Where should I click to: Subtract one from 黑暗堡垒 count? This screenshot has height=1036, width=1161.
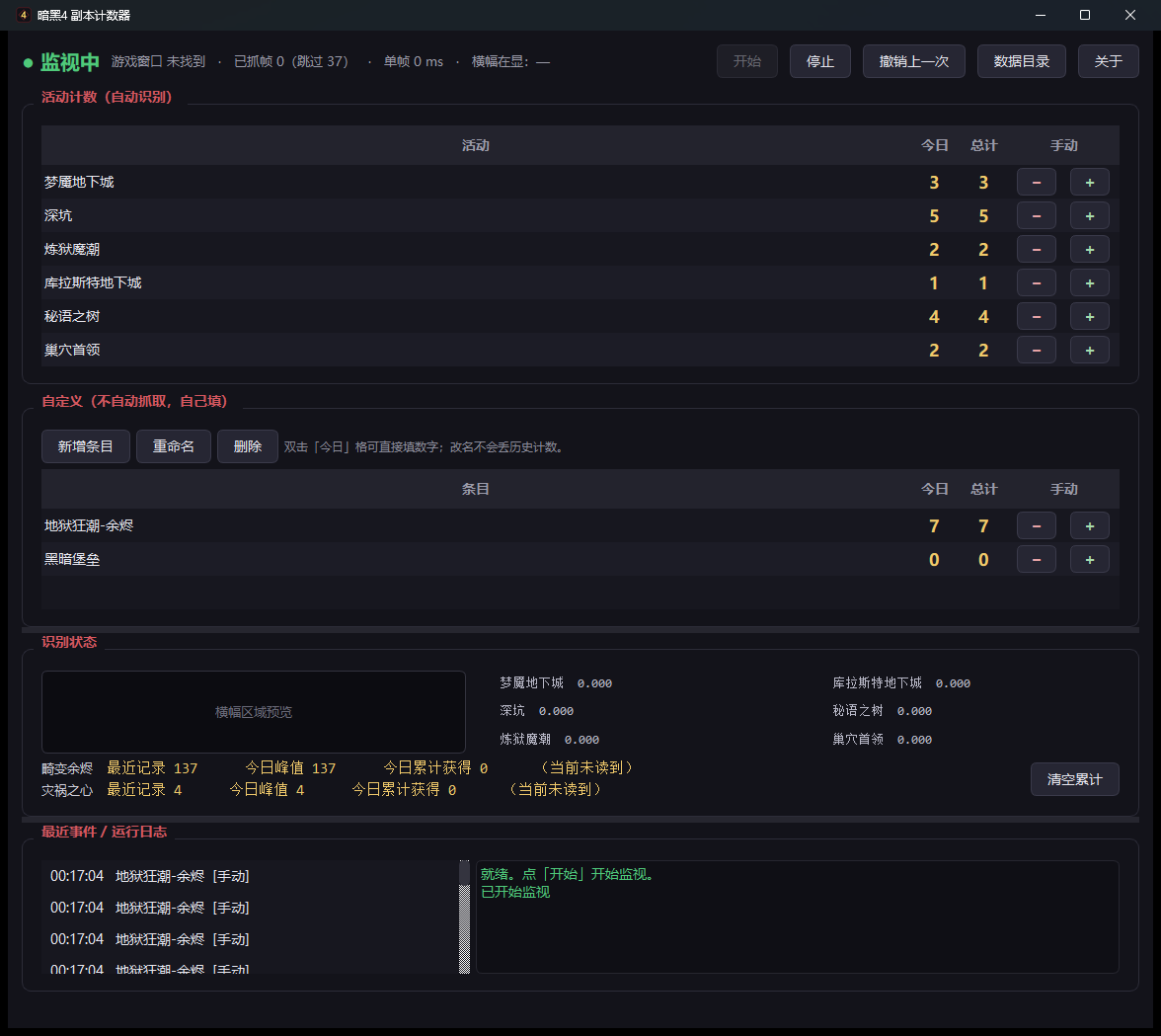point(1036,560)
